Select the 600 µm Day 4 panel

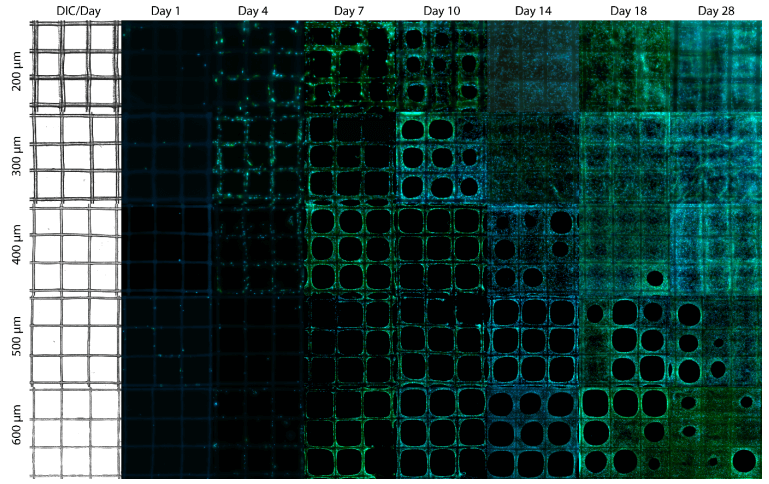tap(258, 433)
